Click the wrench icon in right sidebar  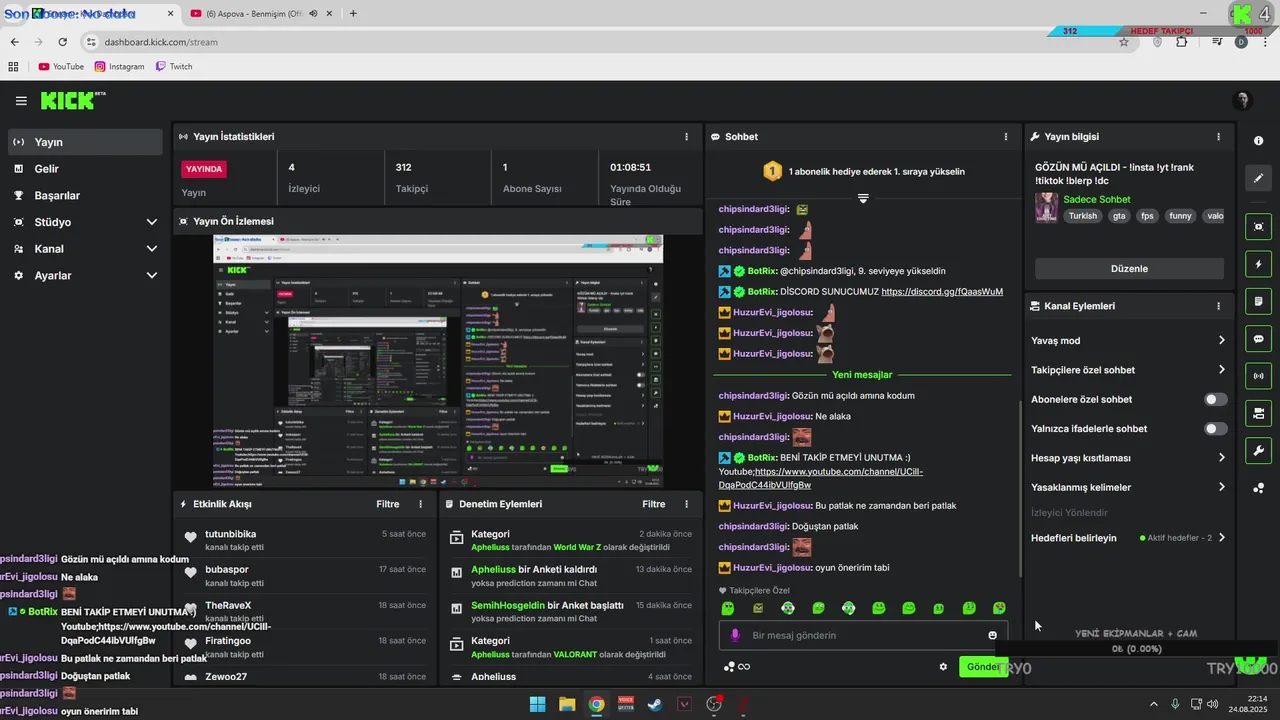(x=1258, y=450)
